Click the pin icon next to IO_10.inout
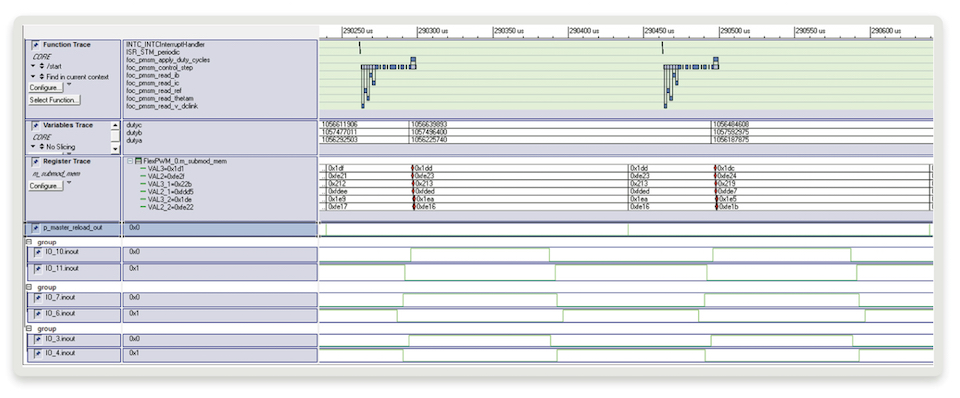The image size is (960, 398). pyautogui.click(x=38, y=252)
